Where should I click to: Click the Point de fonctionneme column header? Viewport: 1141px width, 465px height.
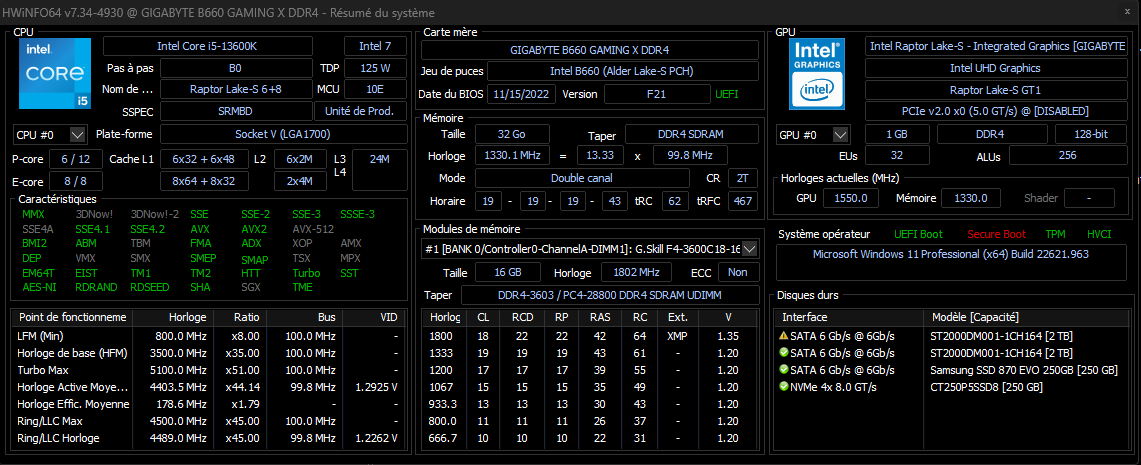[x=73, y=318]
